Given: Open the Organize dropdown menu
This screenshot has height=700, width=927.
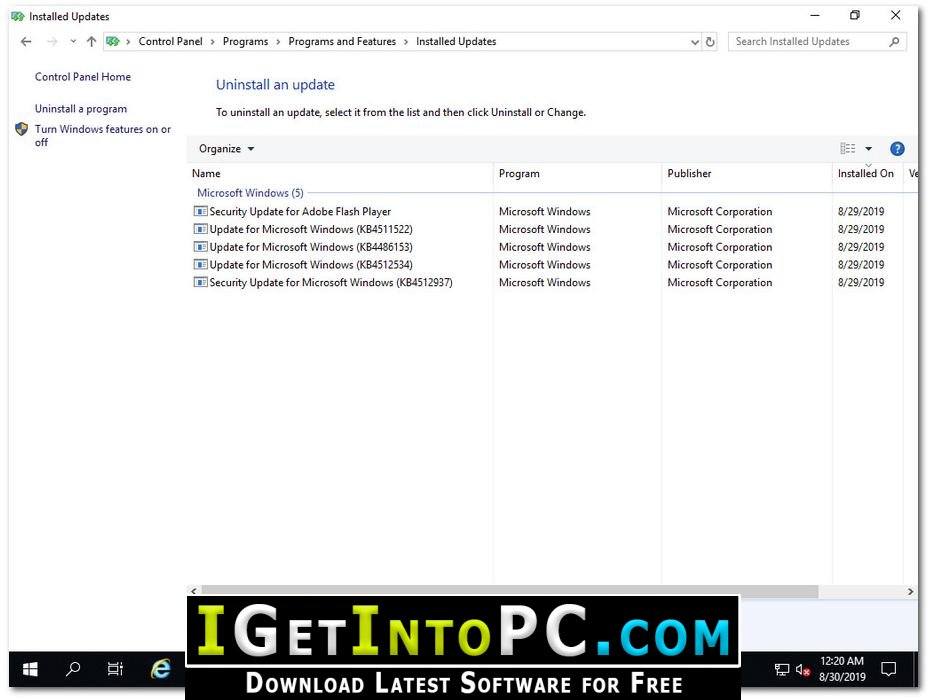Looking at the screenshot, I should pyautogui.click(x=226, y=149).
